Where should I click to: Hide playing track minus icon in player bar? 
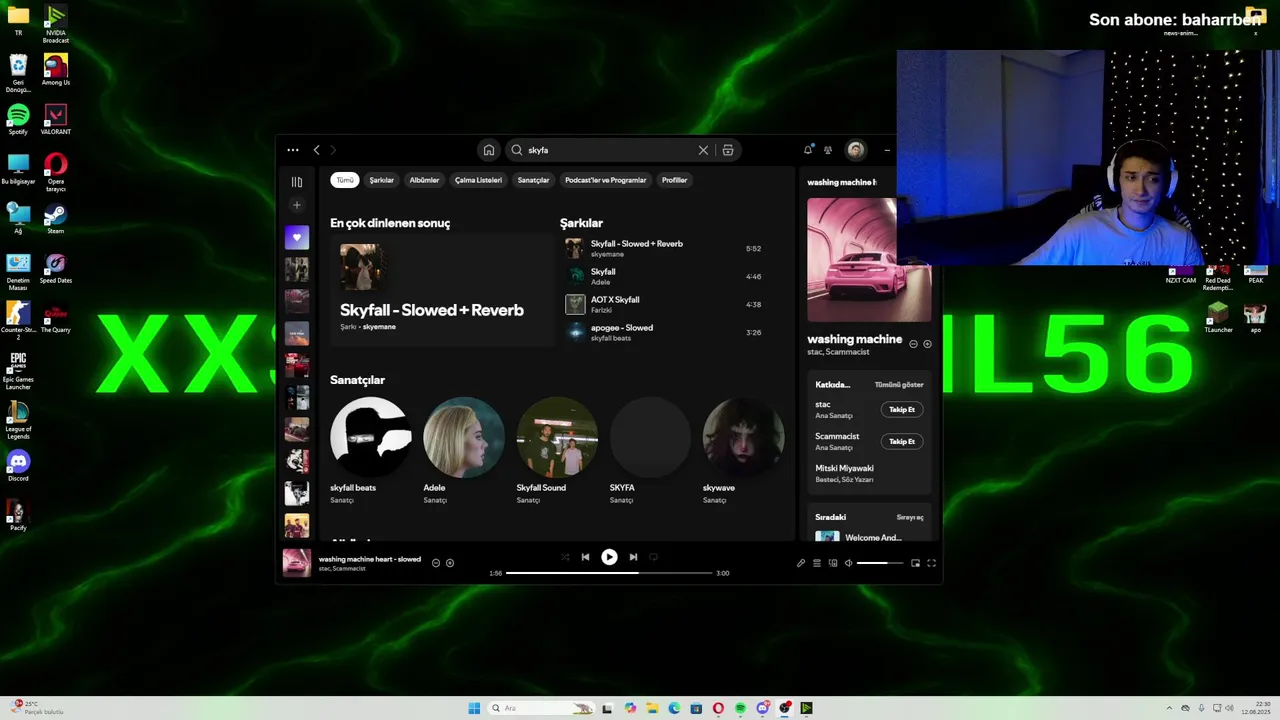click(x=435, y=563)
